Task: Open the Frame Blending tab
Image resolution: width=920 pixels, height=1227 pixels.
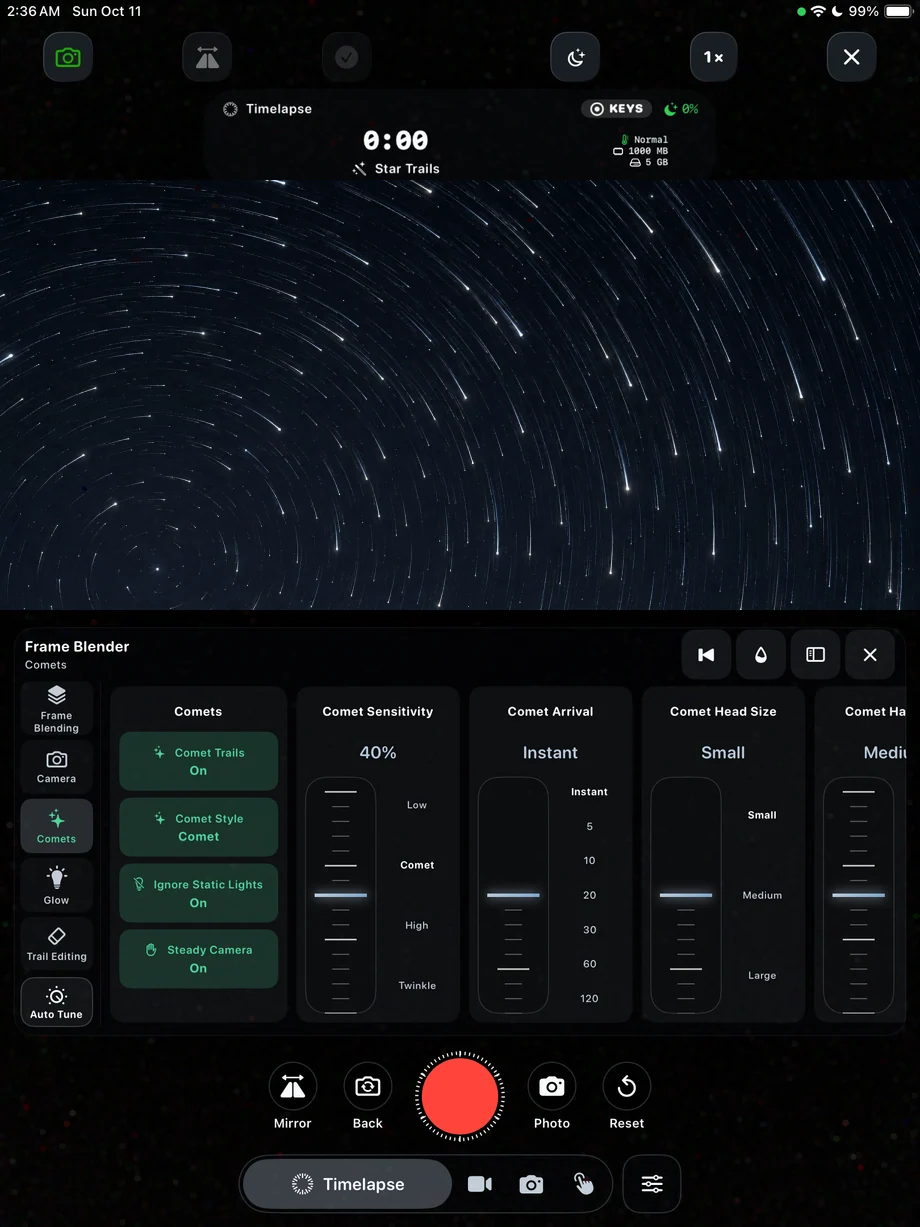Action: tap(56, 709)
